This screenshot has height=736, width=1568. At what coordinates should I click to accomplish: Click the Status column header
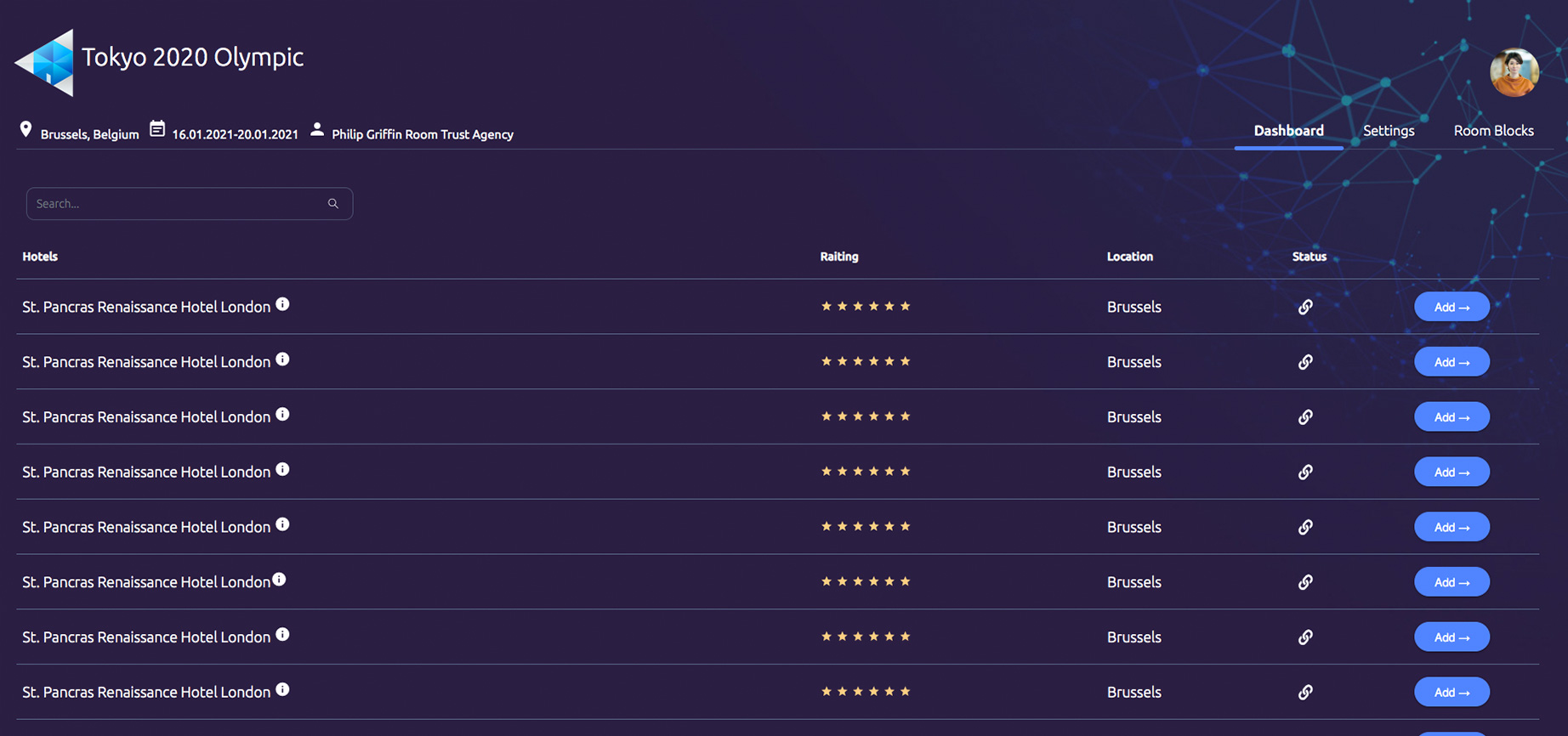(1310, 257)
